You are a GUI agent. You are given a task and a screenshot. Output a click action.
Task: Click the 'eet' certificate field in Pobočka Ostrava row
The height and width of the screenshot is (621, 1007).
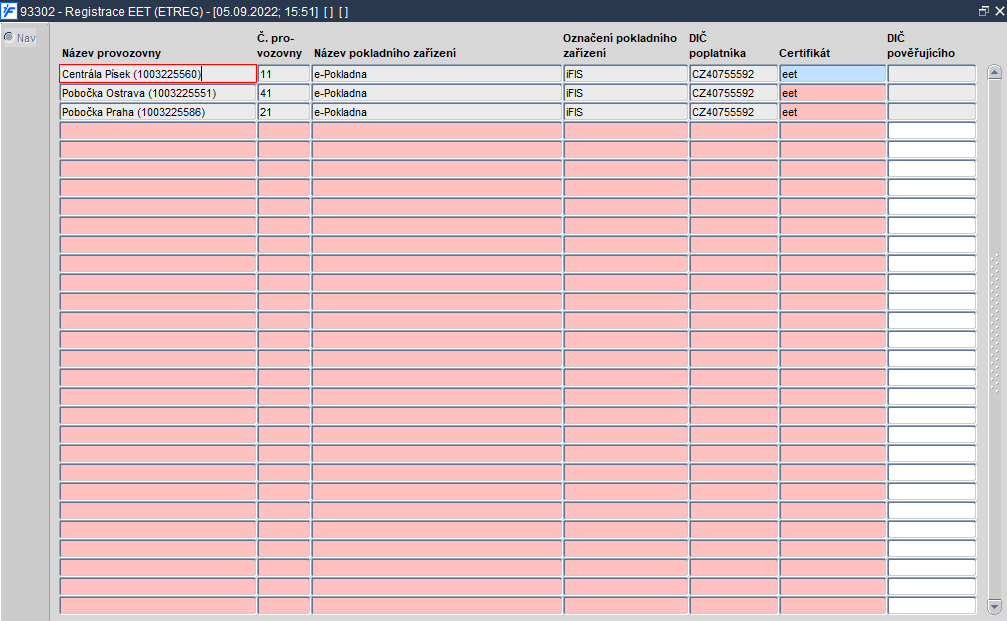click(832, 93)
